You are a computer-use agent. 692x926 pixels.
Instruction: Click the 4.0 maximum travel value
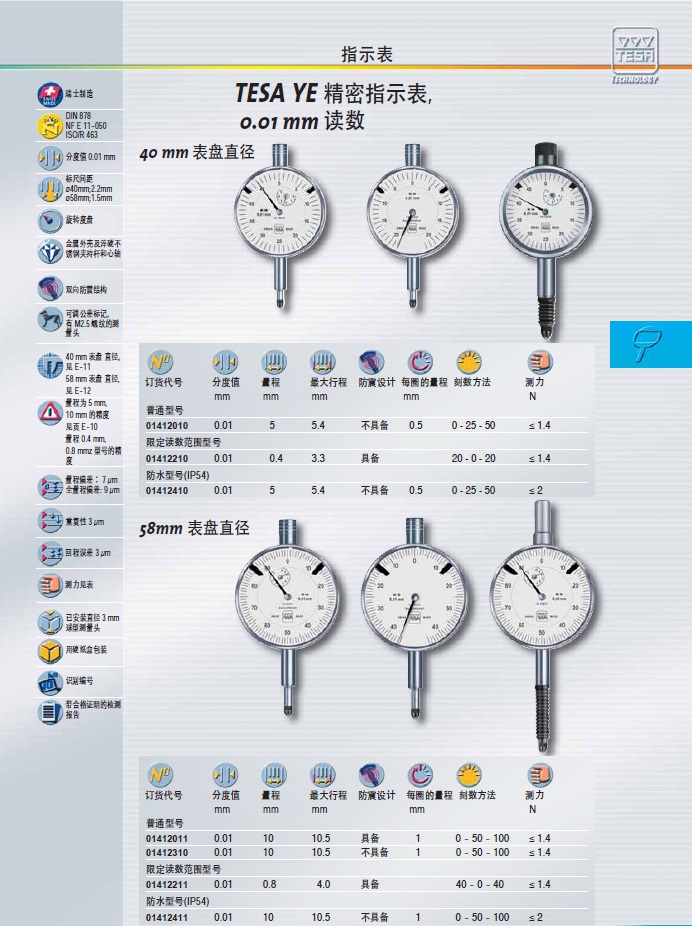(324, 885)
